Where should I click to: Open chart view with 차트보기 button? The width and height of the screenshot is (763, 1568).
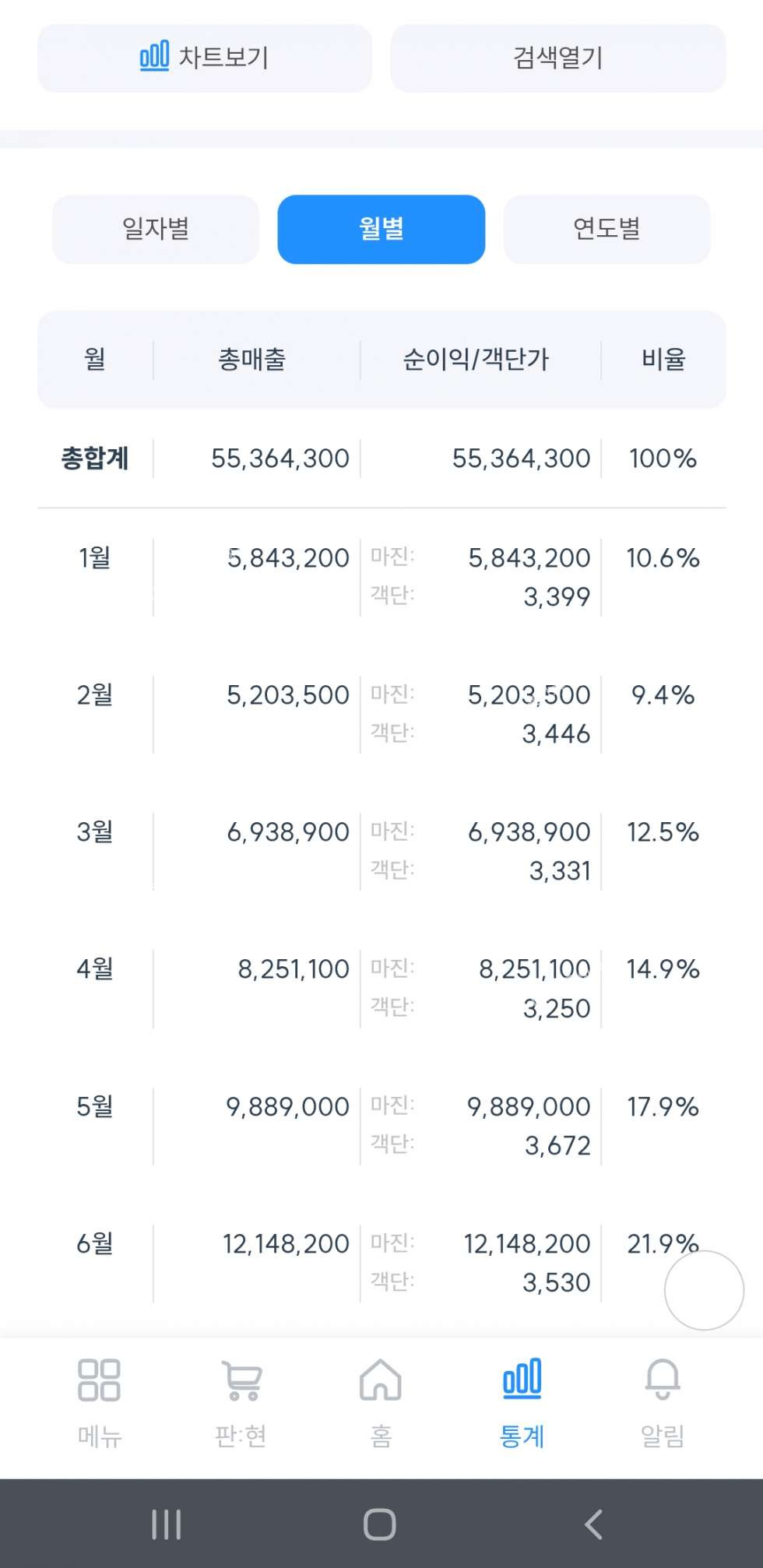click(204, 58)
